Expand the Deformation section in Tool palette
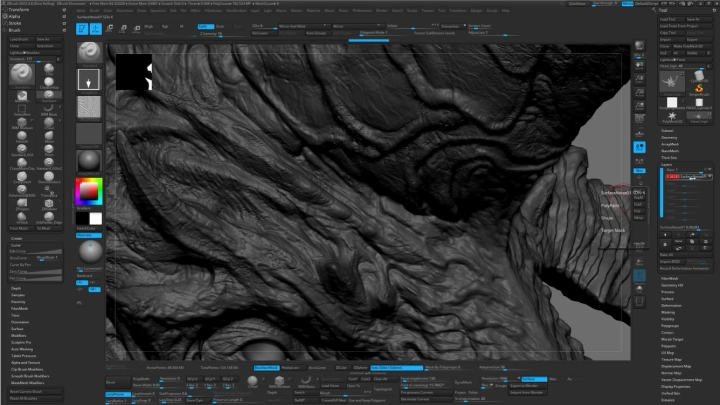720x405 pixels. pyautogui.click(x=671, y=305)
